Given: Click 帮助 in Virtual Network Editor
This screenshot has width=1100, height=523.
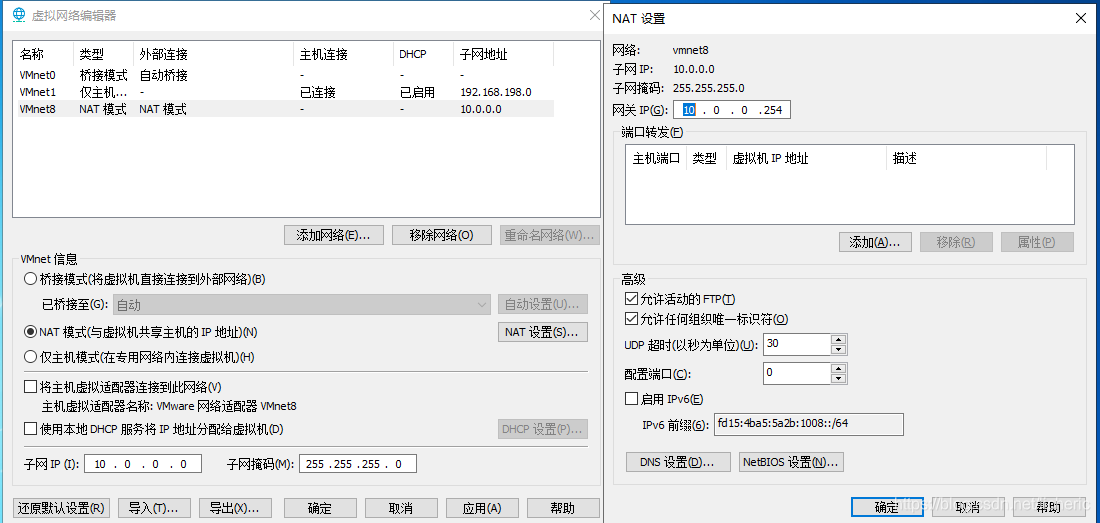Looking at the screenshot, I should tap(563, 508).
